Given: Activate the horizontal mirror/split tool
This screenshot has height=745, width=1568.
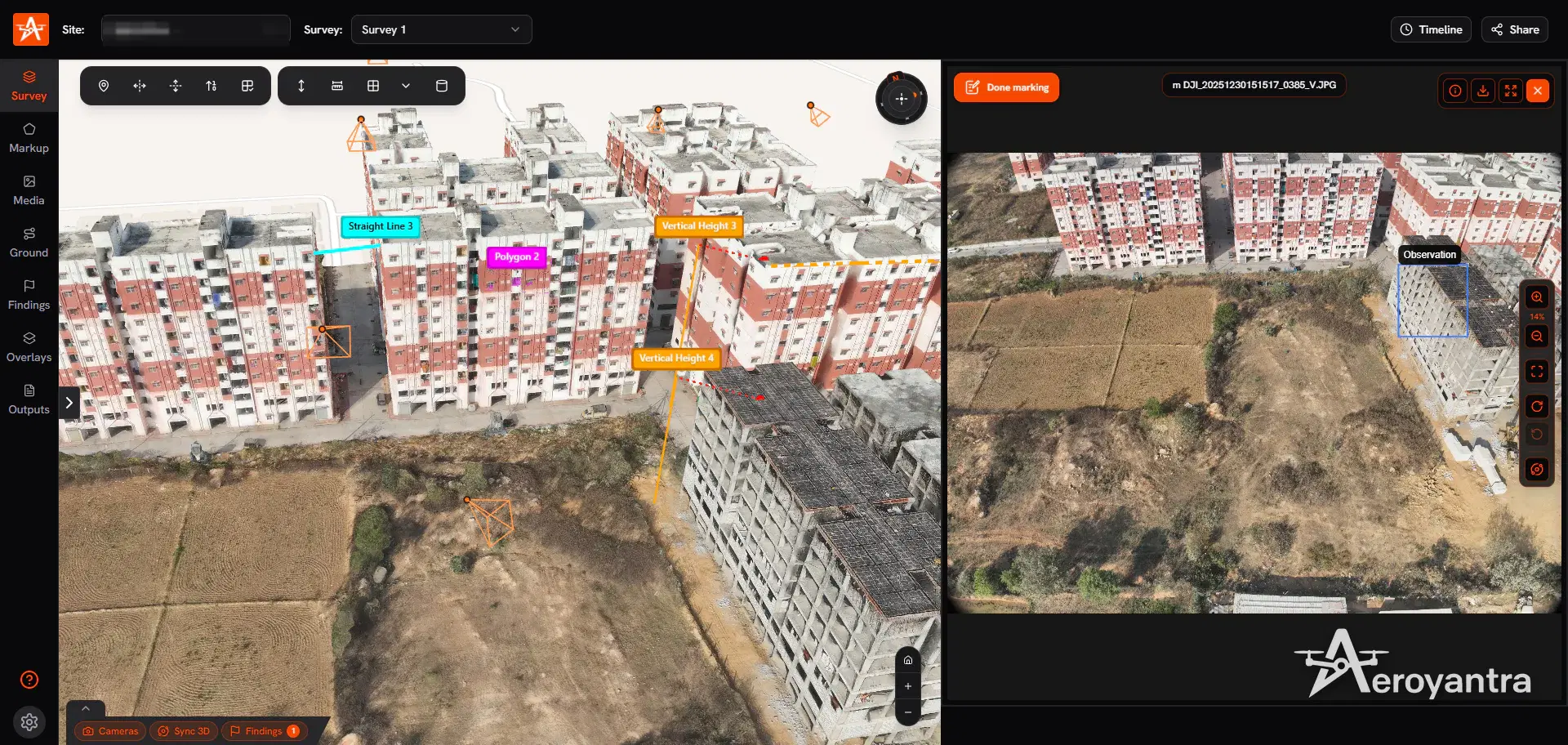Looking at the screenshot, I should [140, 86].
